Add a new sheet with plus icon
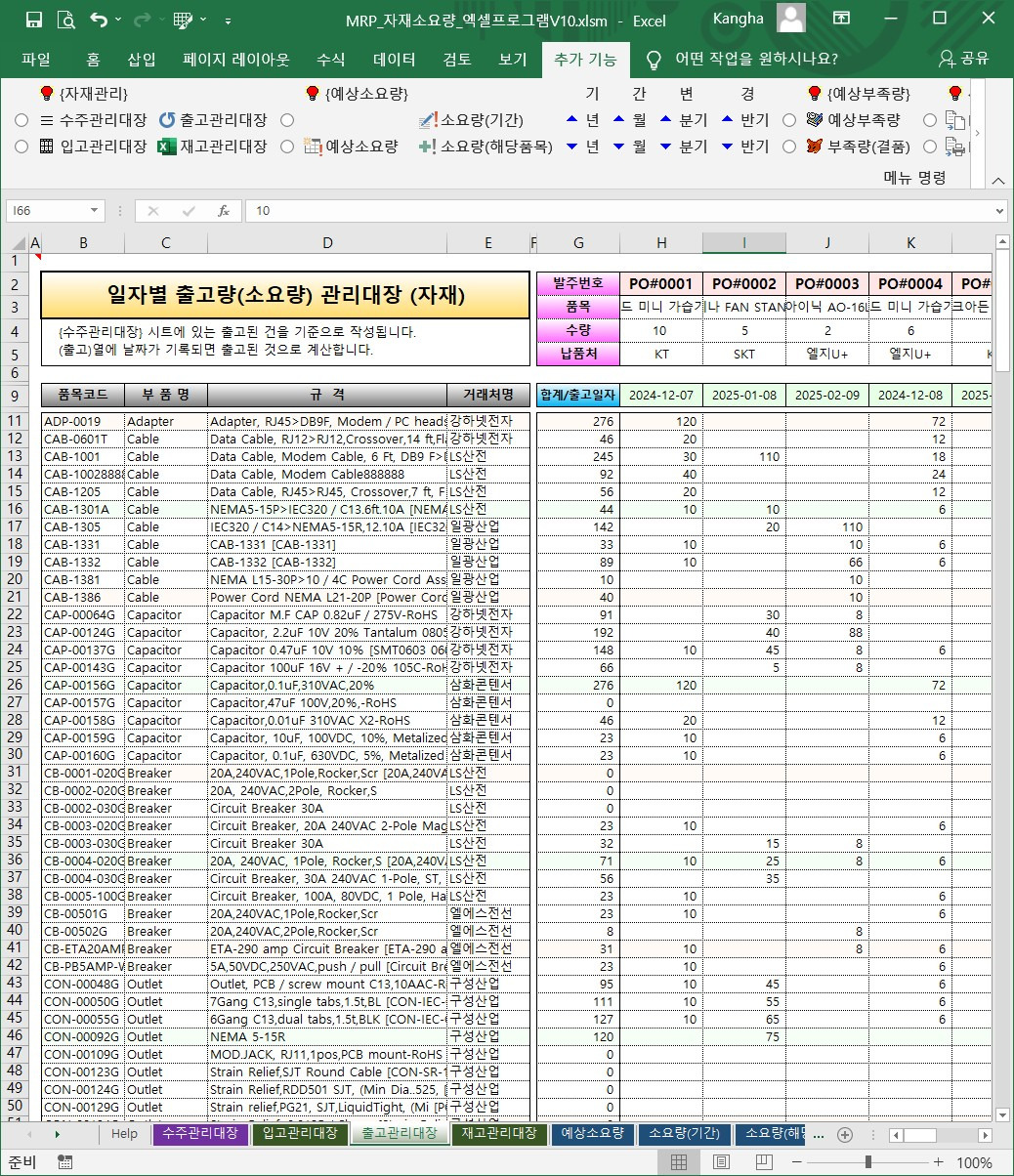1014x1176 pixels. 845,1134
